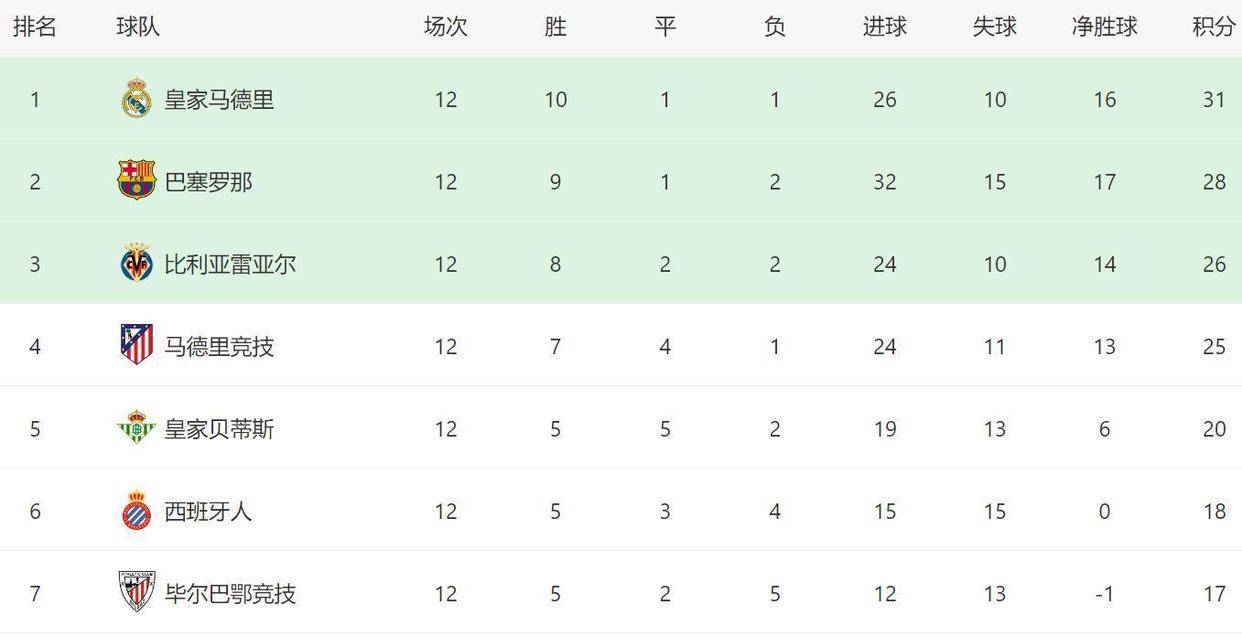Click the Atlético Madrid club crest

pos(136,346)
